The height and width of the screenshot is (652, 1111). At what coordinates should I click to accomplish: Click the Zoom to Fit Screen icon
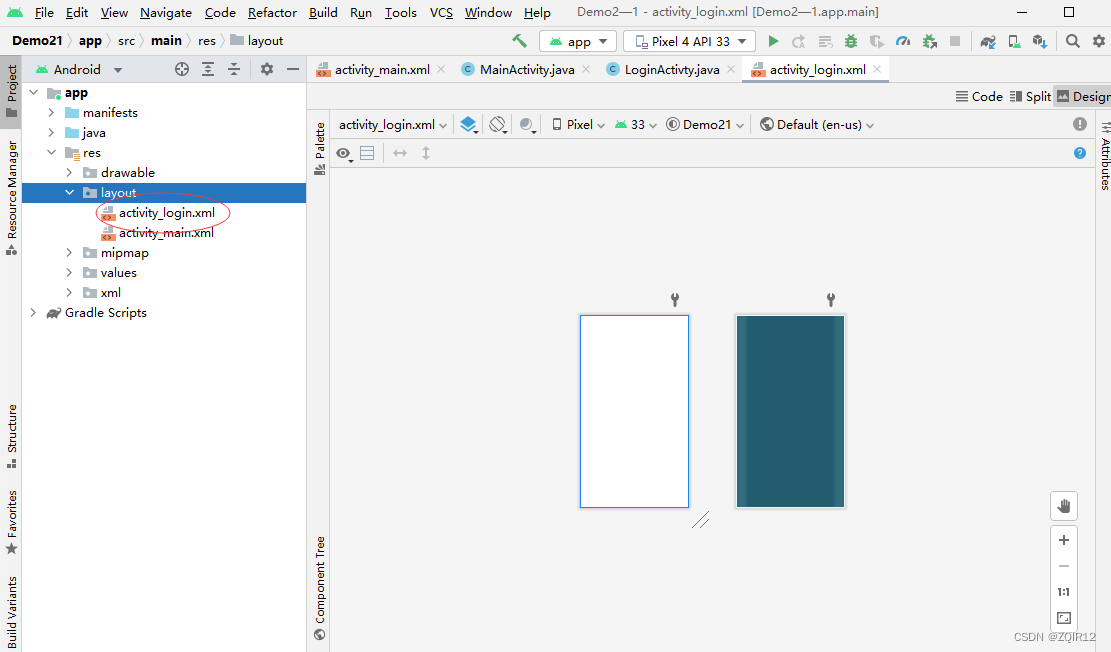coord(1064,618)
